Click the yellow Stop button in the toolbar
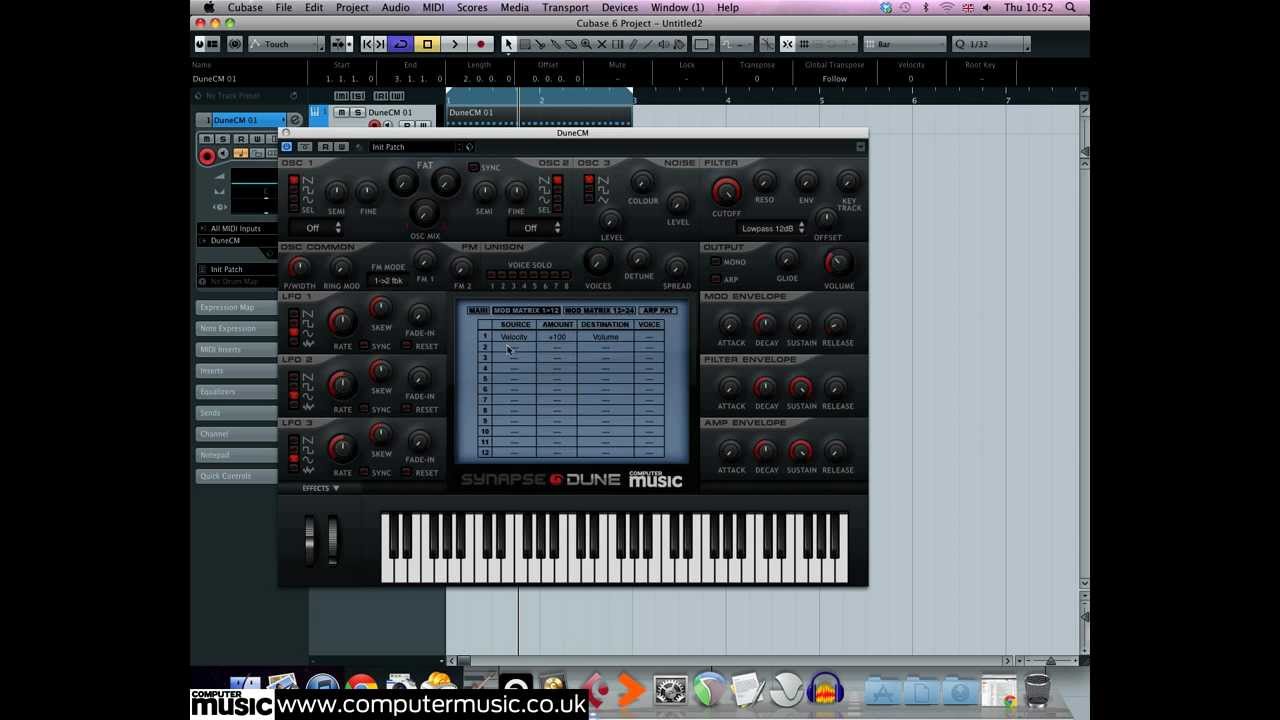 pyautogui.click(x=427, y=44)
